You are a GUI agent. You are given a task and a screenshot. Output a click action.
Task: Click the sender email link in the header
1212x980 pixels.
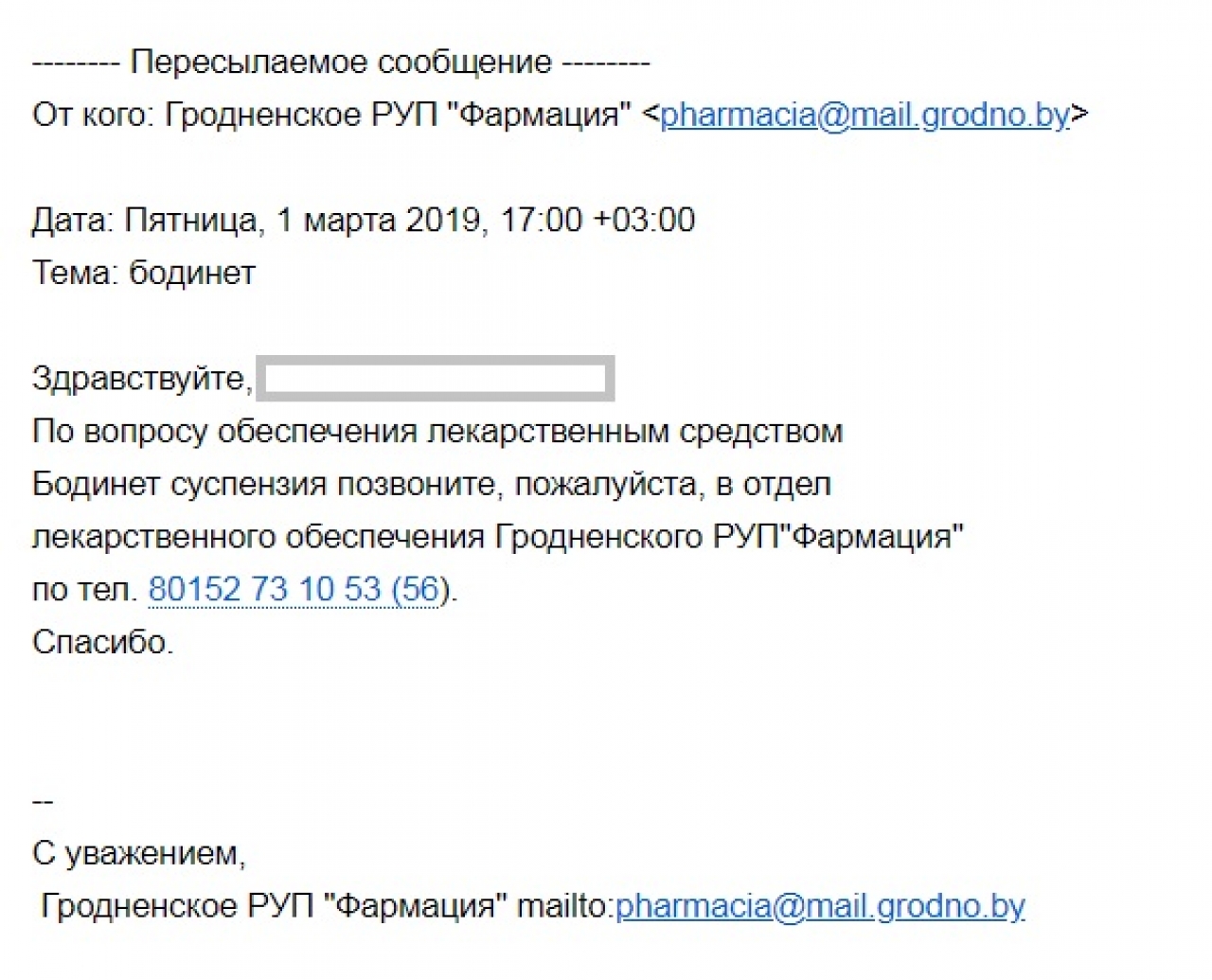point(864,116)
